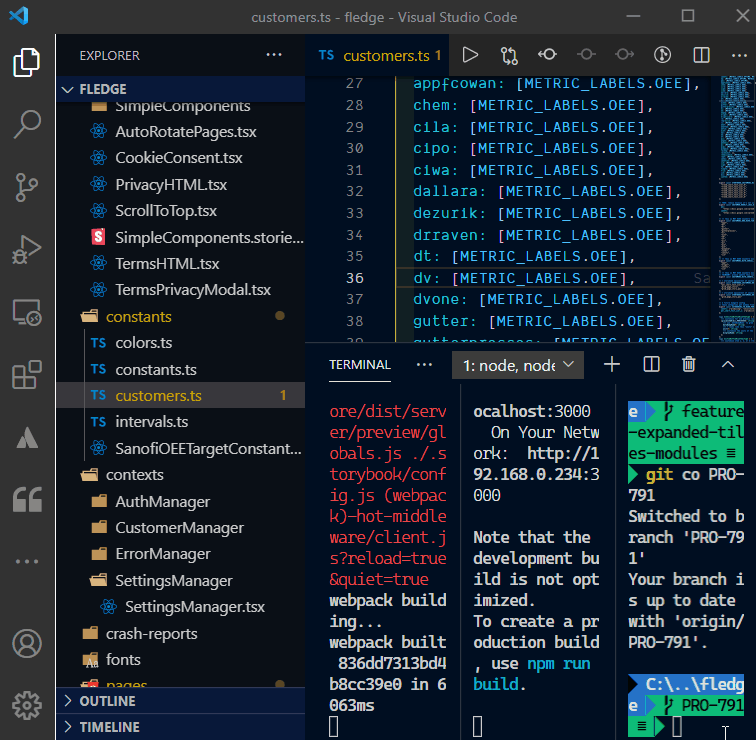Click the middle commit dot toolbar icon

(x=586, y=54)
